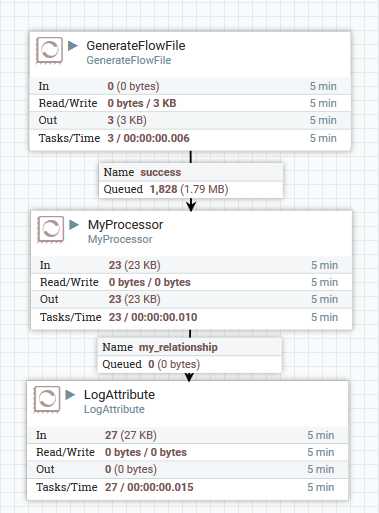Click the Read/Write row of MyProcessor
The width and height of the screenshot is (379, 513).
pos(192,282)
